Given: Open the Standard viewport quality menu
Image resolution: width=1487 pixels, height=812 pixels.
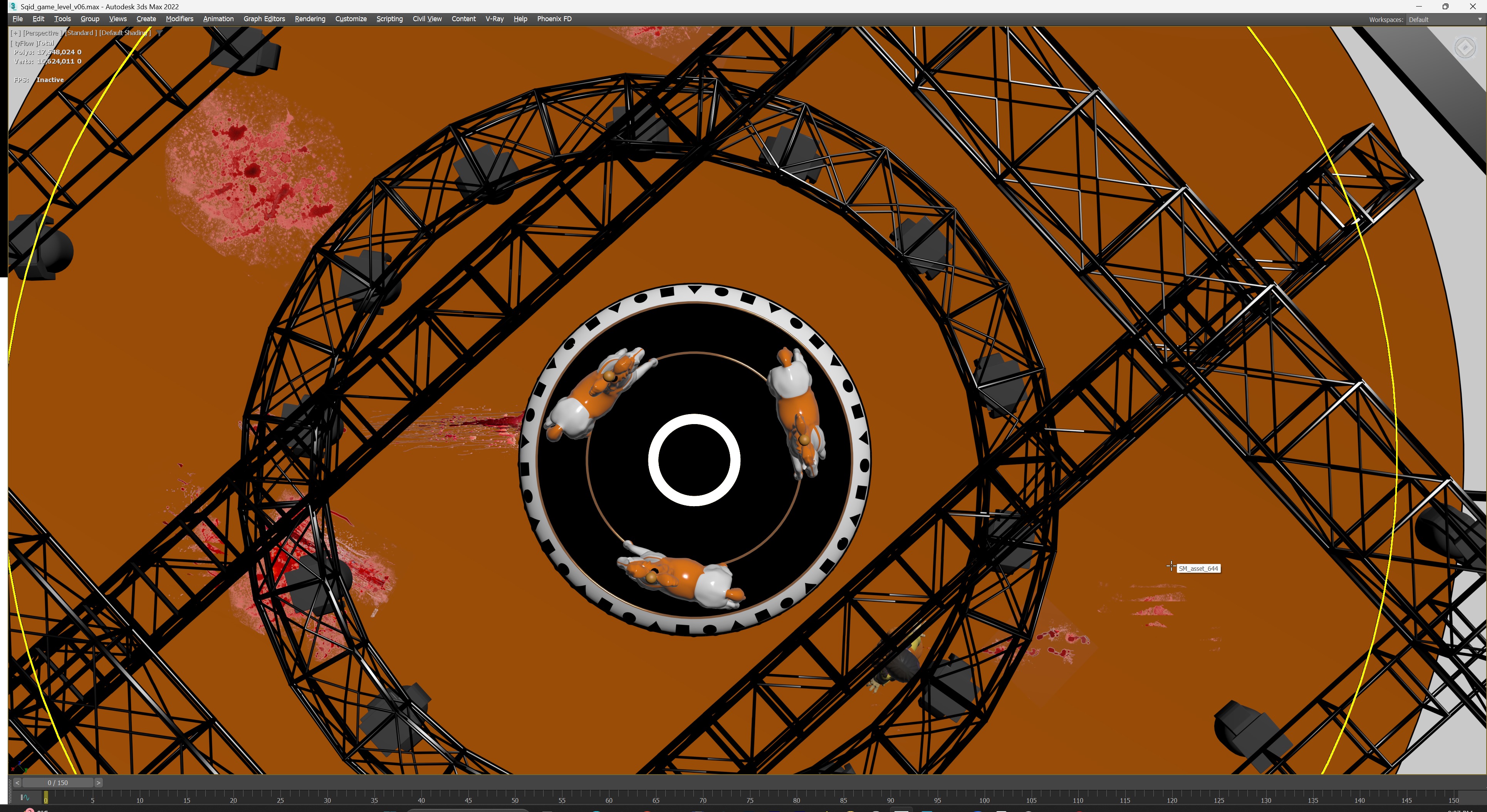Looking at the screenshot, I should [81, 33].
